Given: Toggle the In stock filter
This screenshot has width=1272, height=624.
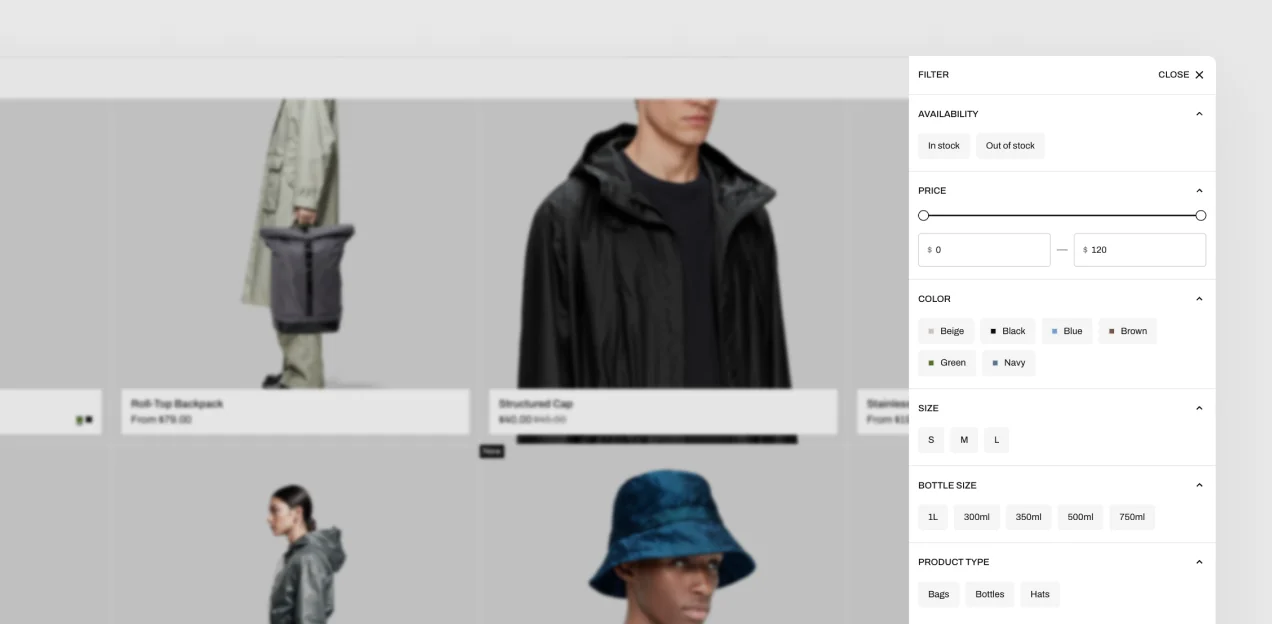Looking at the screenshot, I should click(x=943, y=146).
